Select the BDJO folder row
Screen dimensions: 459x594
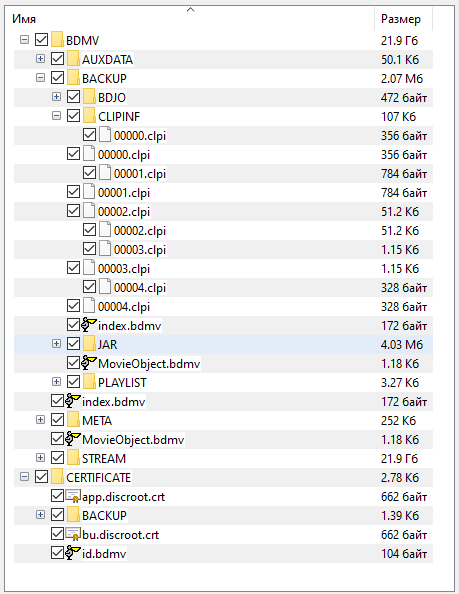point(223,97)
